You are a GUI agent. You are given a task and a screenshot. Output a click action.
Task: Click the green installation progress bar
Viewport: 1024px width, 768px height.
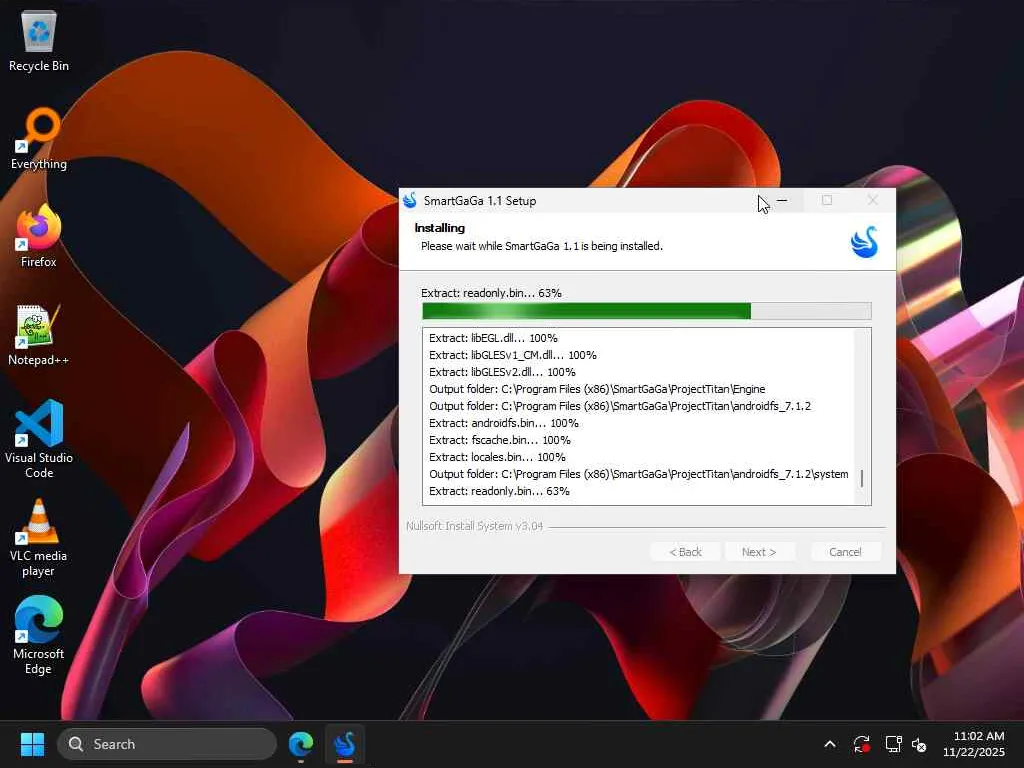[647, 311]
